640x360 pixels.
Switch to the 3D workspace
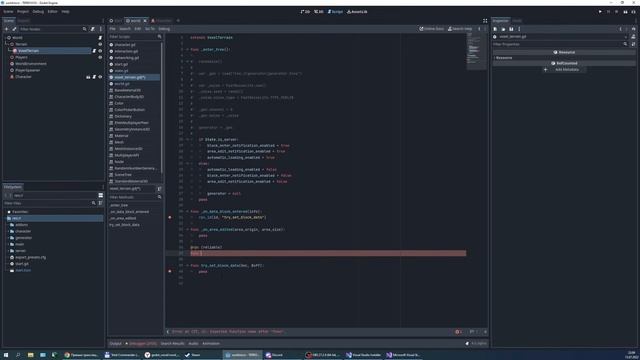tap(319, 11)
